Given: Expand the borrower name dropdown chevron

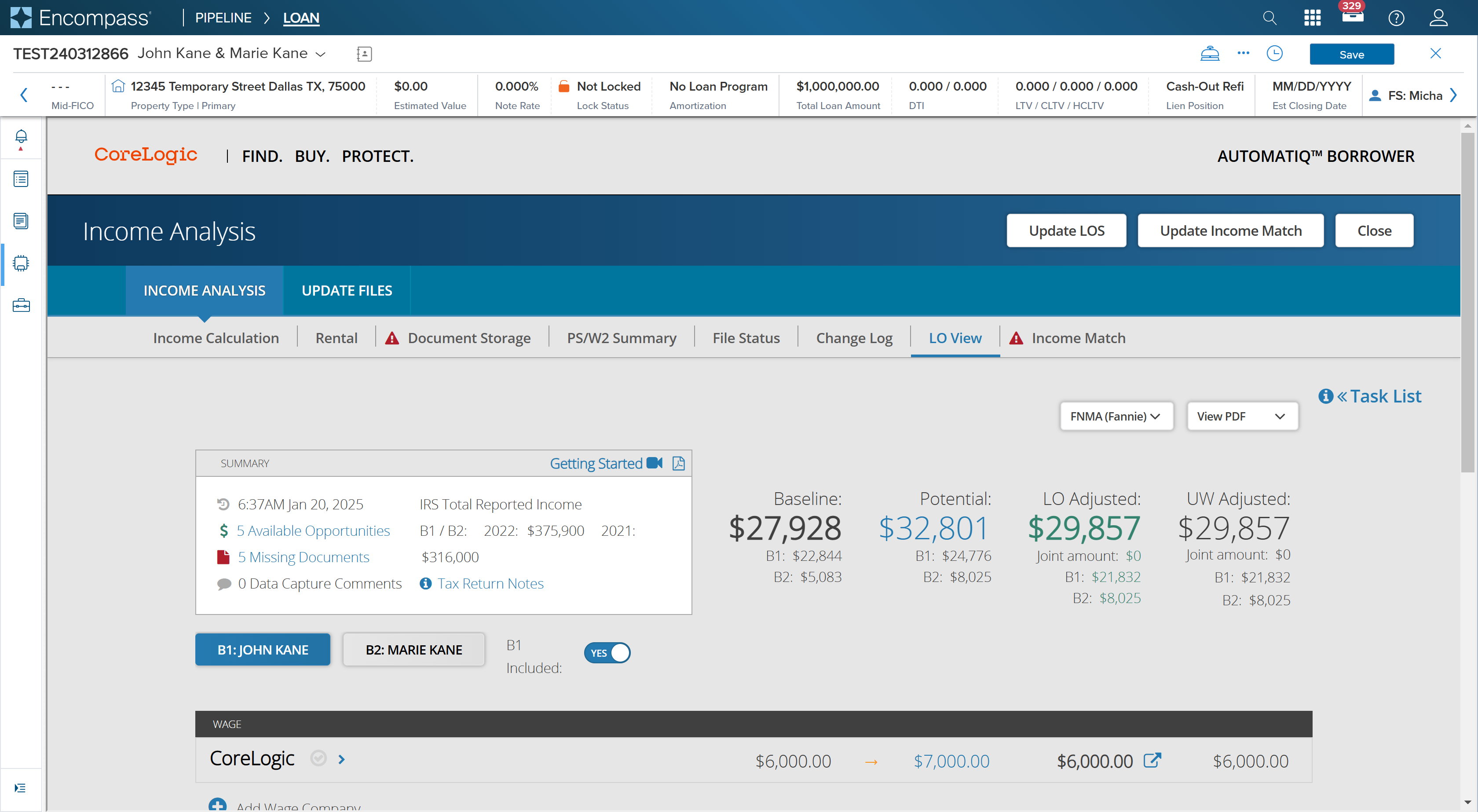Looking at the screenshot, I should [x=321, y=54].
